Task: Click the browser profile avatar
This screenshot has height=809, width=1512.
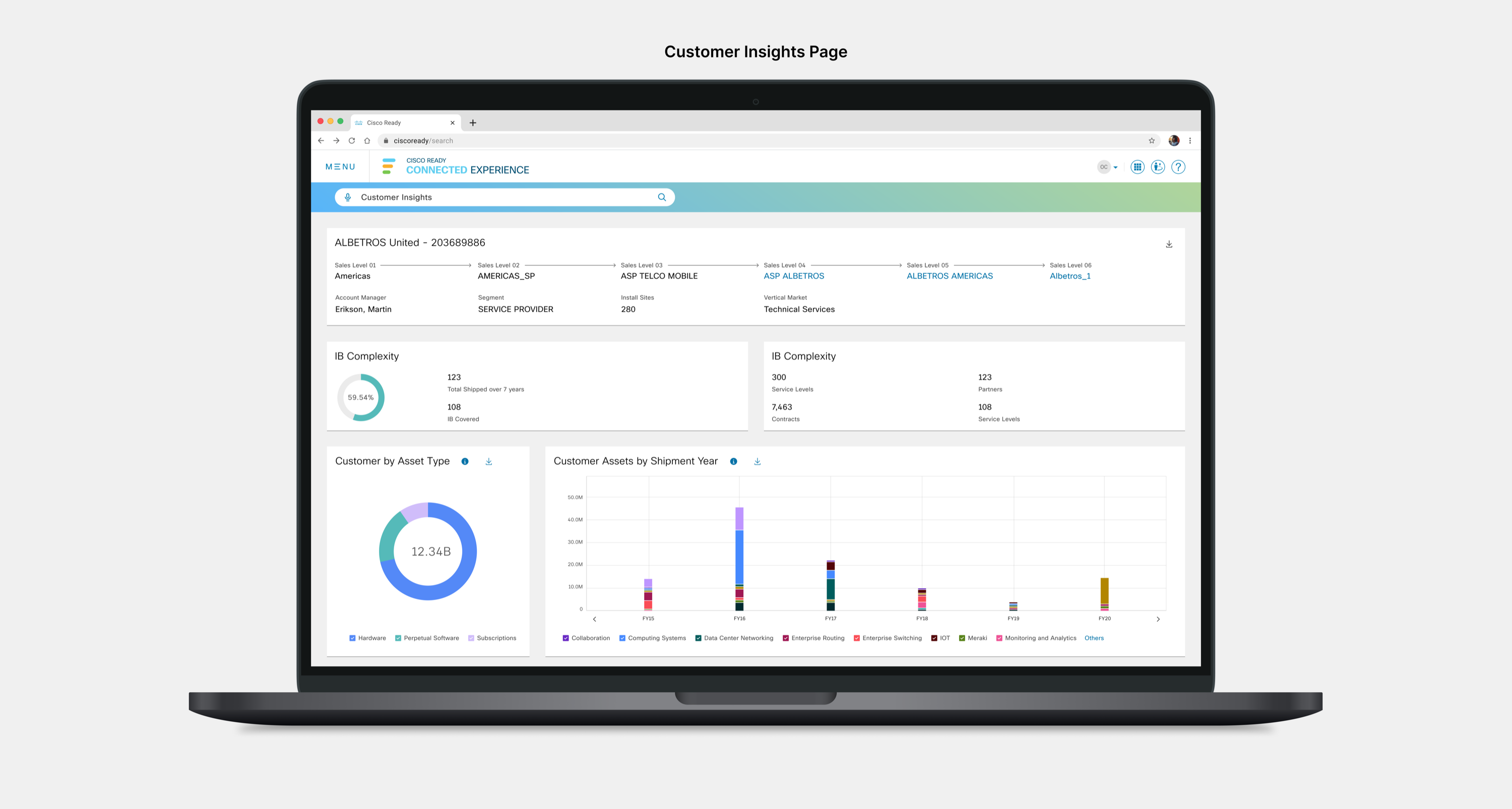Action: [x=1173, y=141]
